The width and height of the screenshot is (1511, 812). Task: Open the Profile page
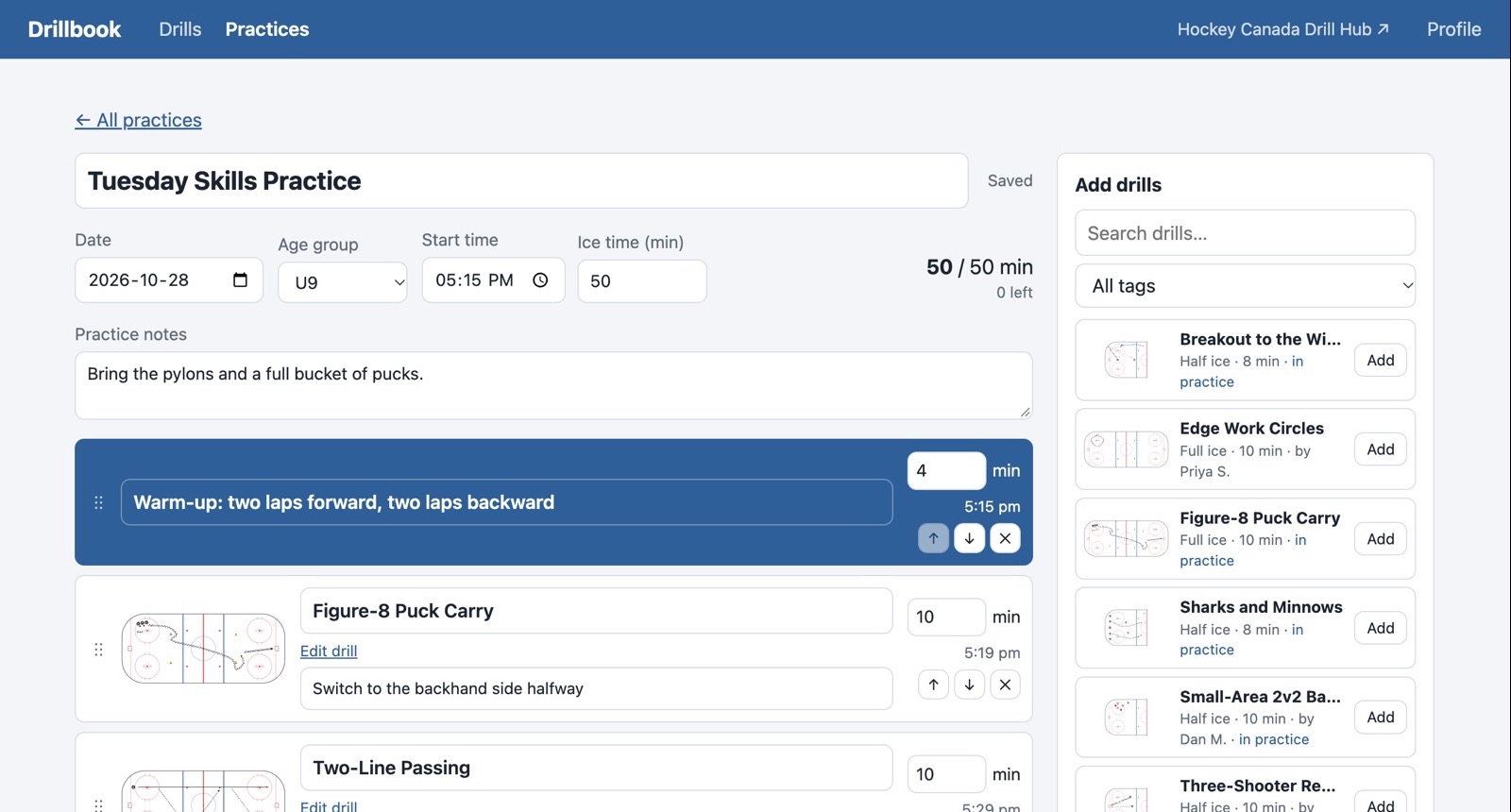tap(1453, 29)
